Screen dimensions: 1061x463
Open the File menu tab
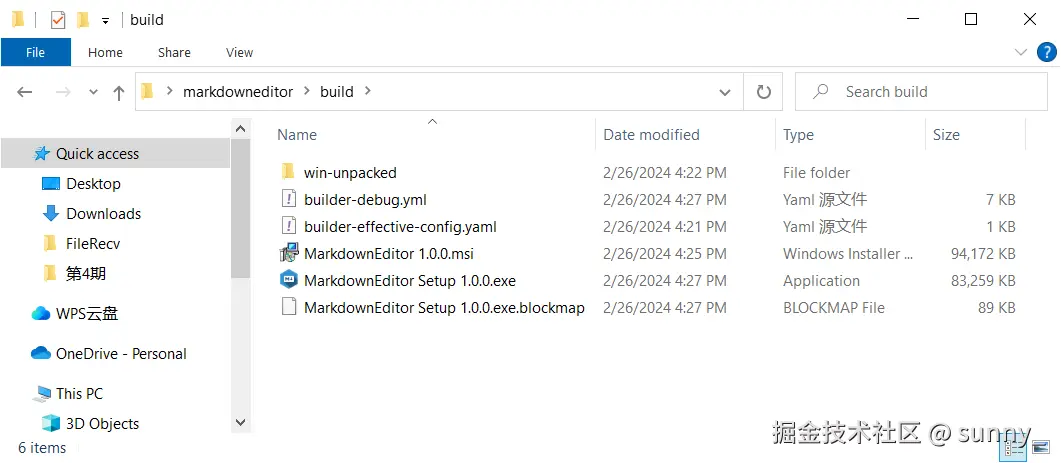point(35,52)
